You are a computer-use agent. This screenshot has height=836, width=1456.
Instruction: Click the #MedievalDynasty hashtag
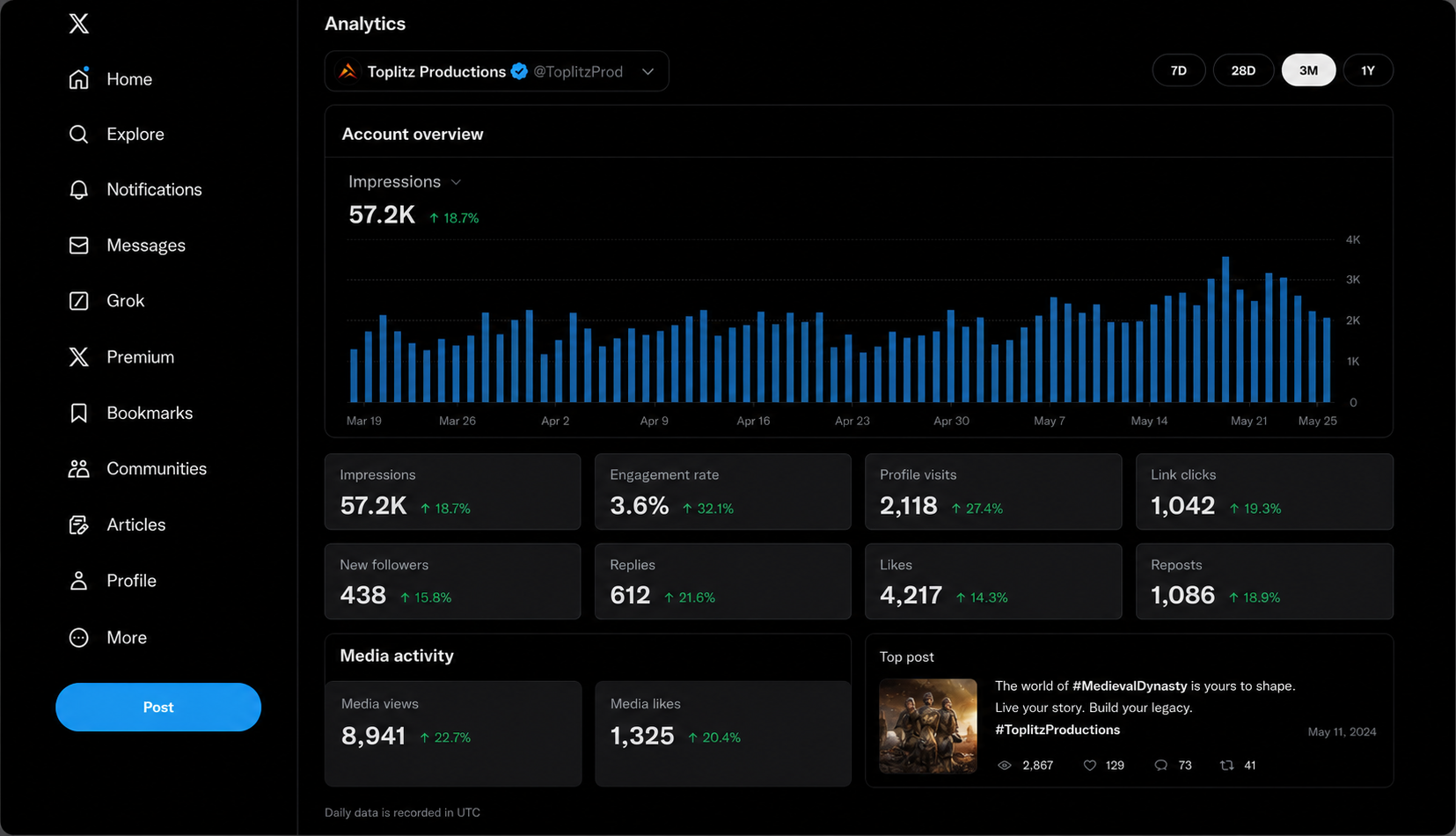pyautogui.click(x=1130, y=686)
